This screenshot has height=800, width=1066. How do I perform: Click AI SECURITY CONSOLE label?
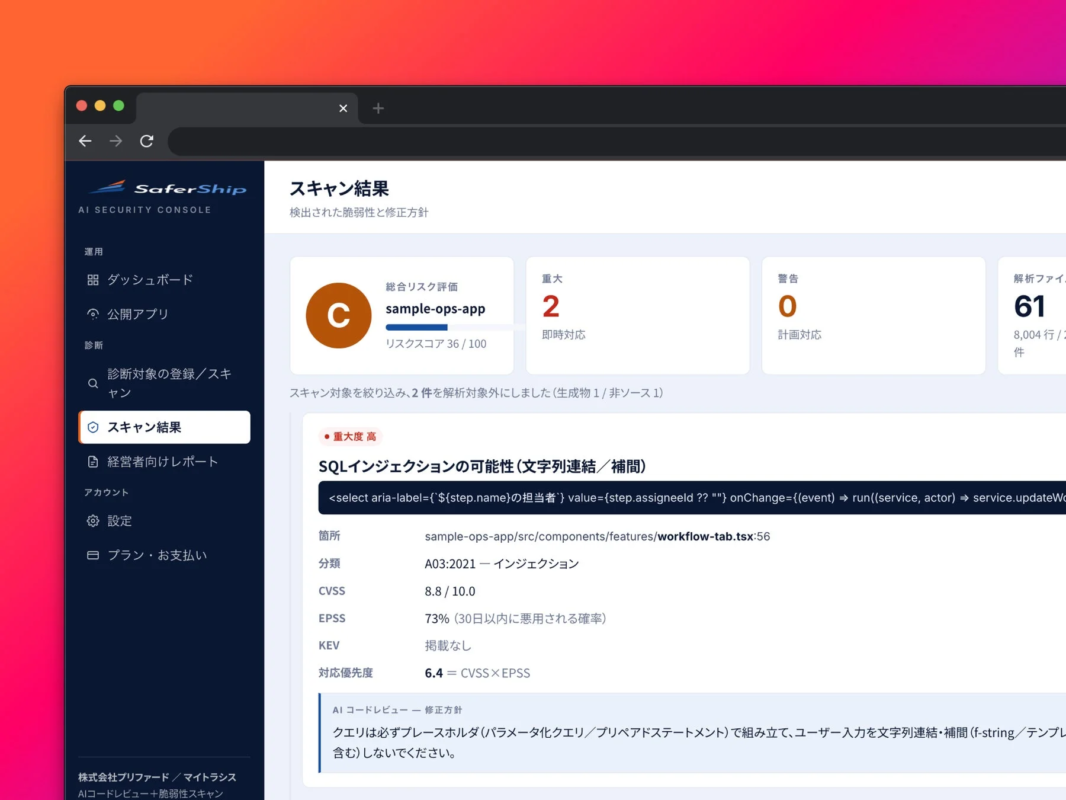145,210
